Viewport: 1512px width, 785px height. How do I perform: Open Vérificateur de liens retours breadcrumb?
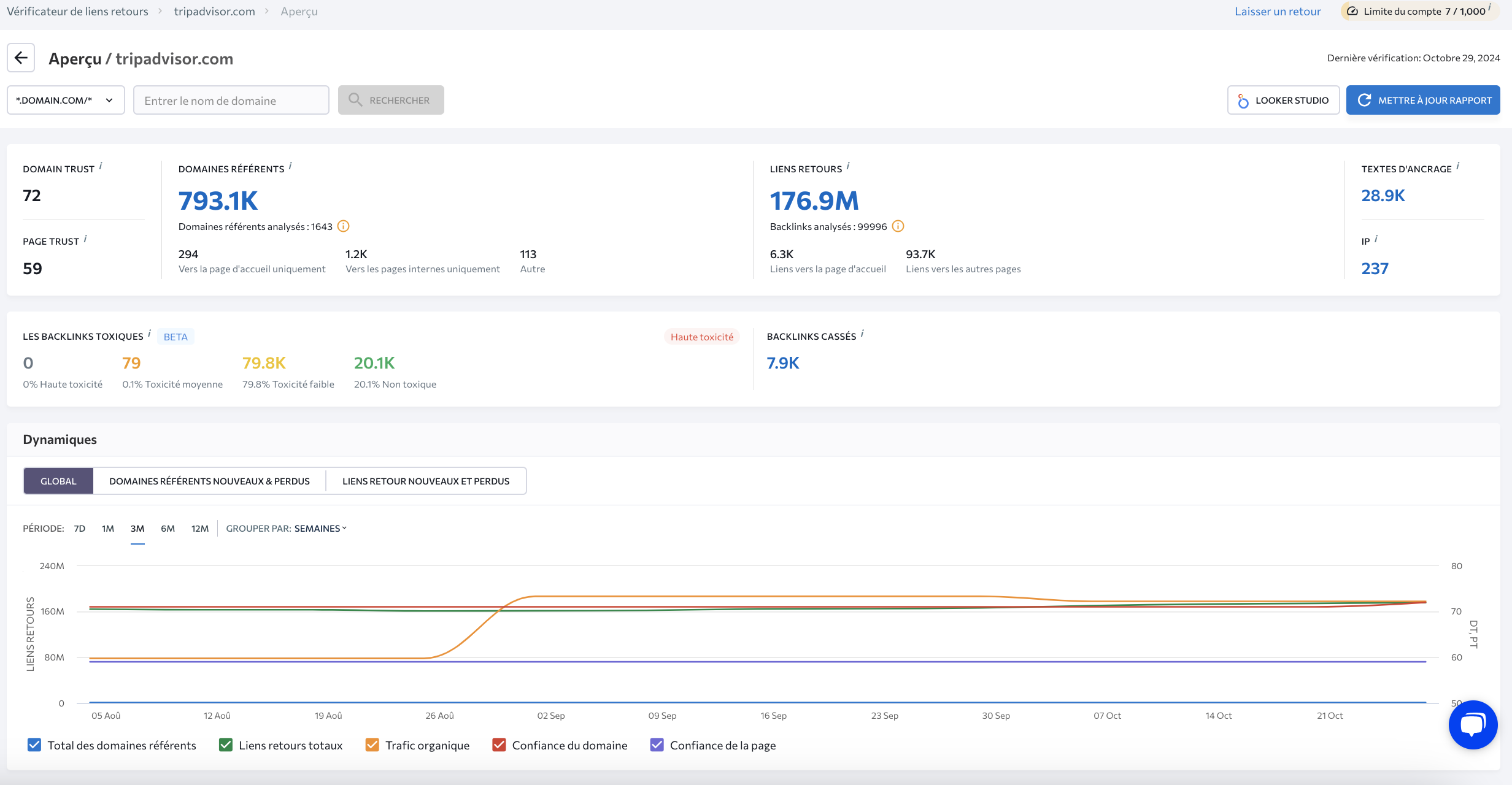[77, 11]
